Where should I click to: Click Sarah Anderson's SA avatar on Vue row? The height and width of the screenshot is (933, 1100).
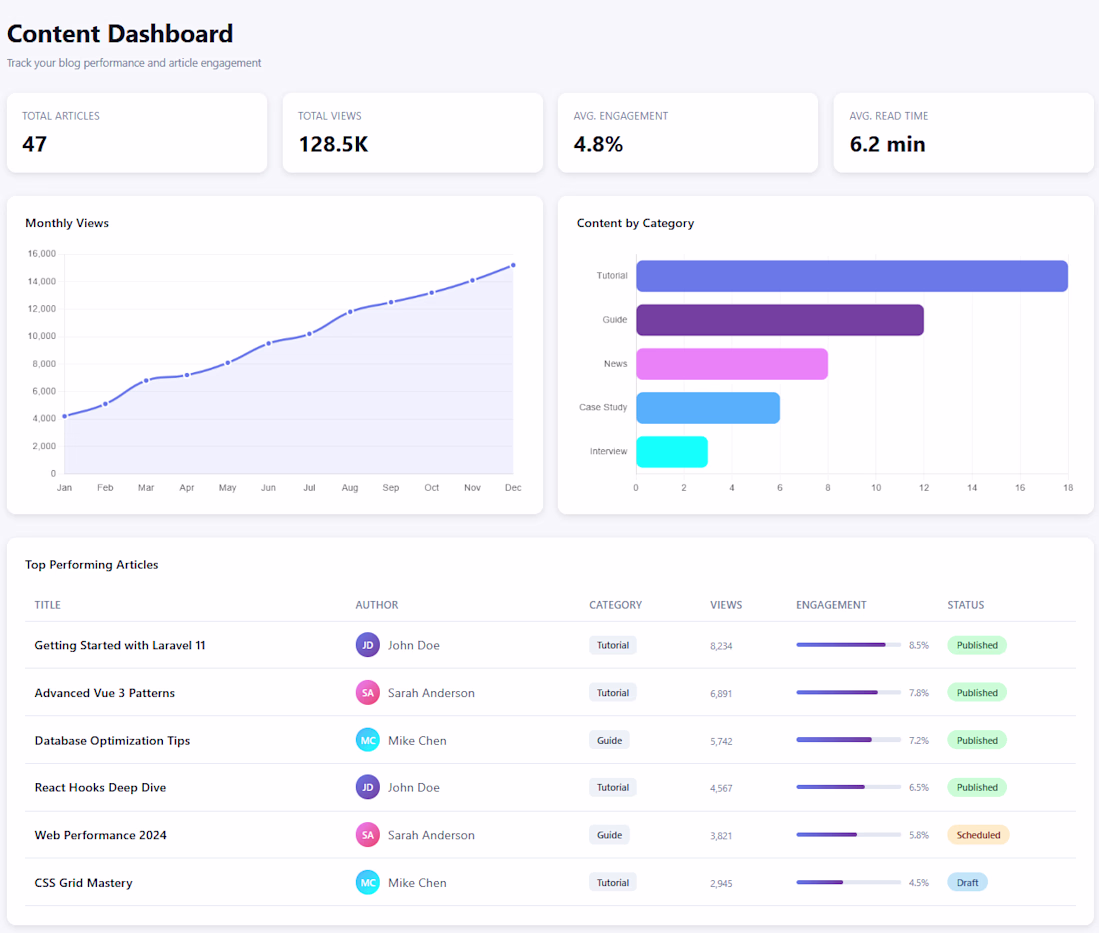pos(368,693)
